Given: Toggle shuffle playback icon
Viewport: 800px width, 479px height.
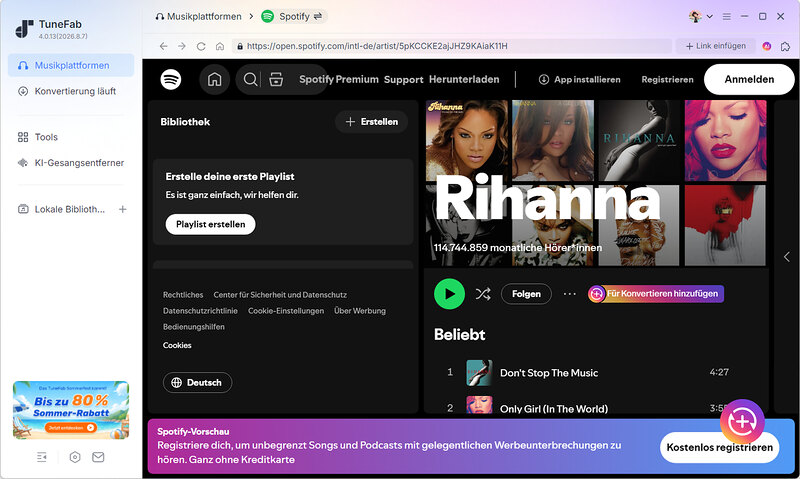Looking at the screenshot, I should coord(483,294).
